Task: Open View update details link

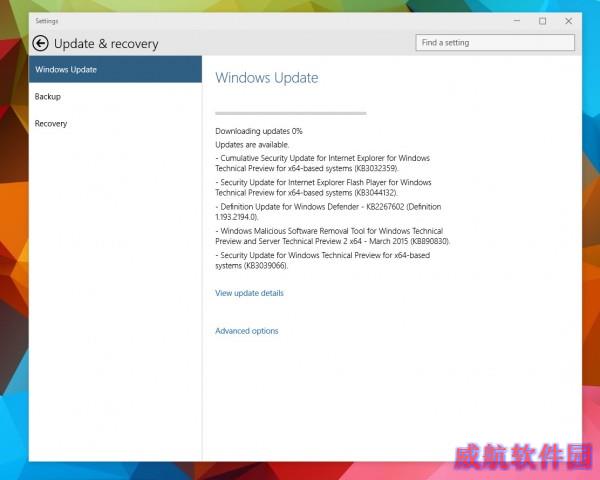Action: [x=249, y=293]
